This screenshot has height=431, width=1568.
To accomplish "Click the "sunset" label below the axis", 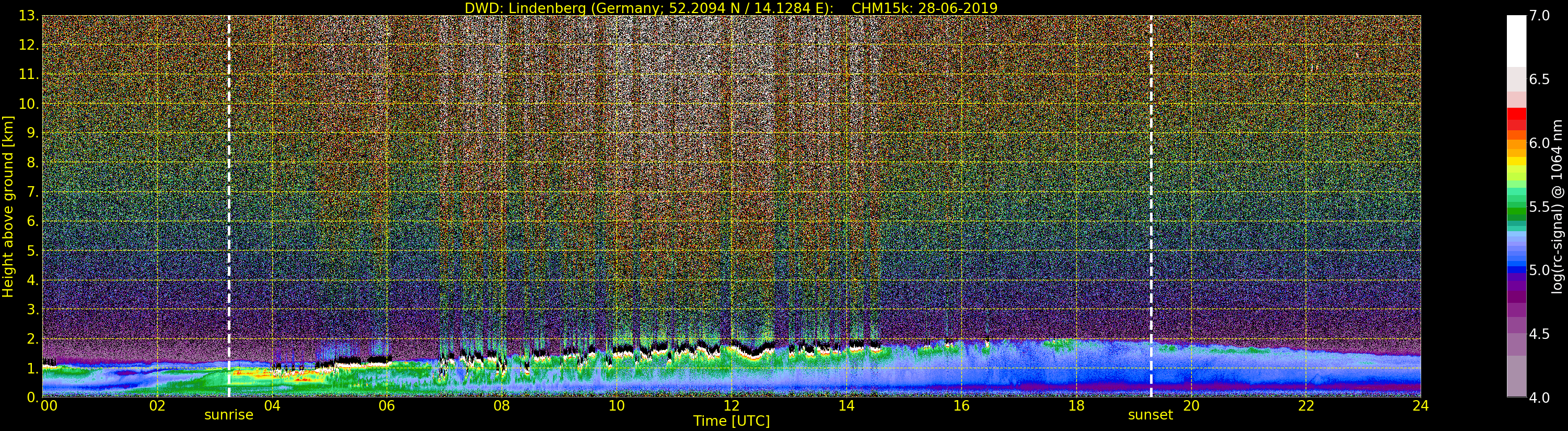I will pyautogui.click(x=1151, y=415).
